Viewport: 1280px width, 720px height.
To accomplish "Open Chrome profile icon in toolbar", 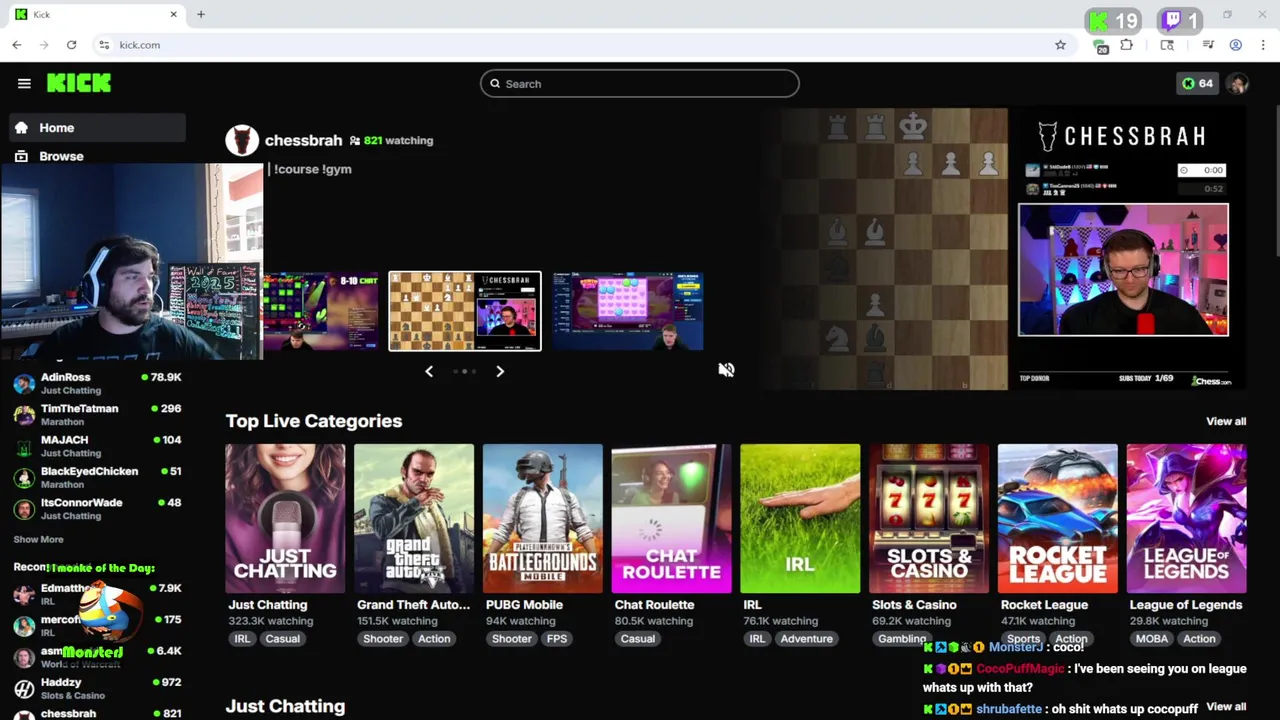I will 1236,45.
